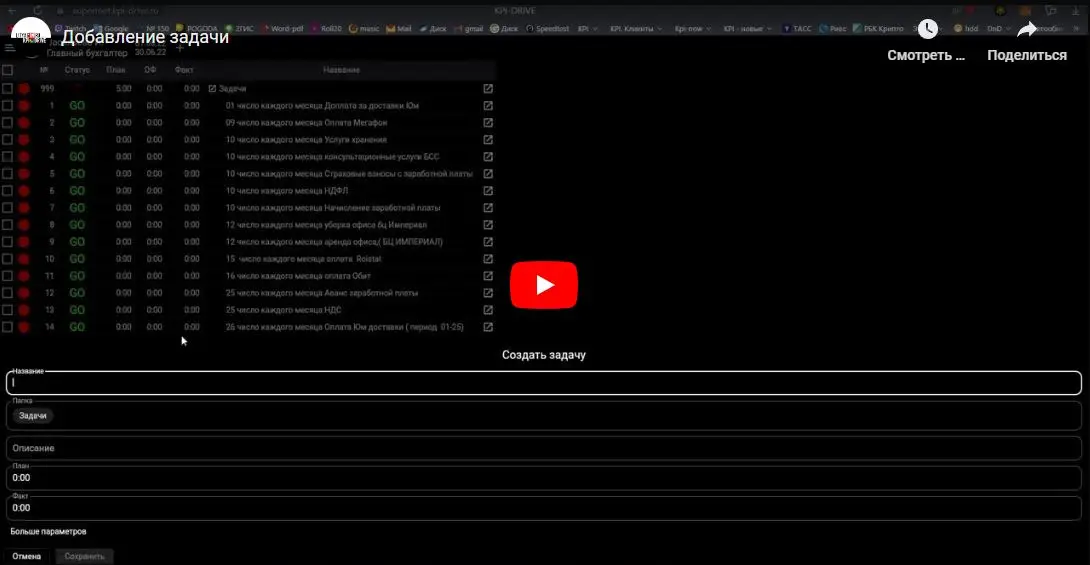1090x565 pixels.
Task: Click the План time field
Action: pos(544,478)
